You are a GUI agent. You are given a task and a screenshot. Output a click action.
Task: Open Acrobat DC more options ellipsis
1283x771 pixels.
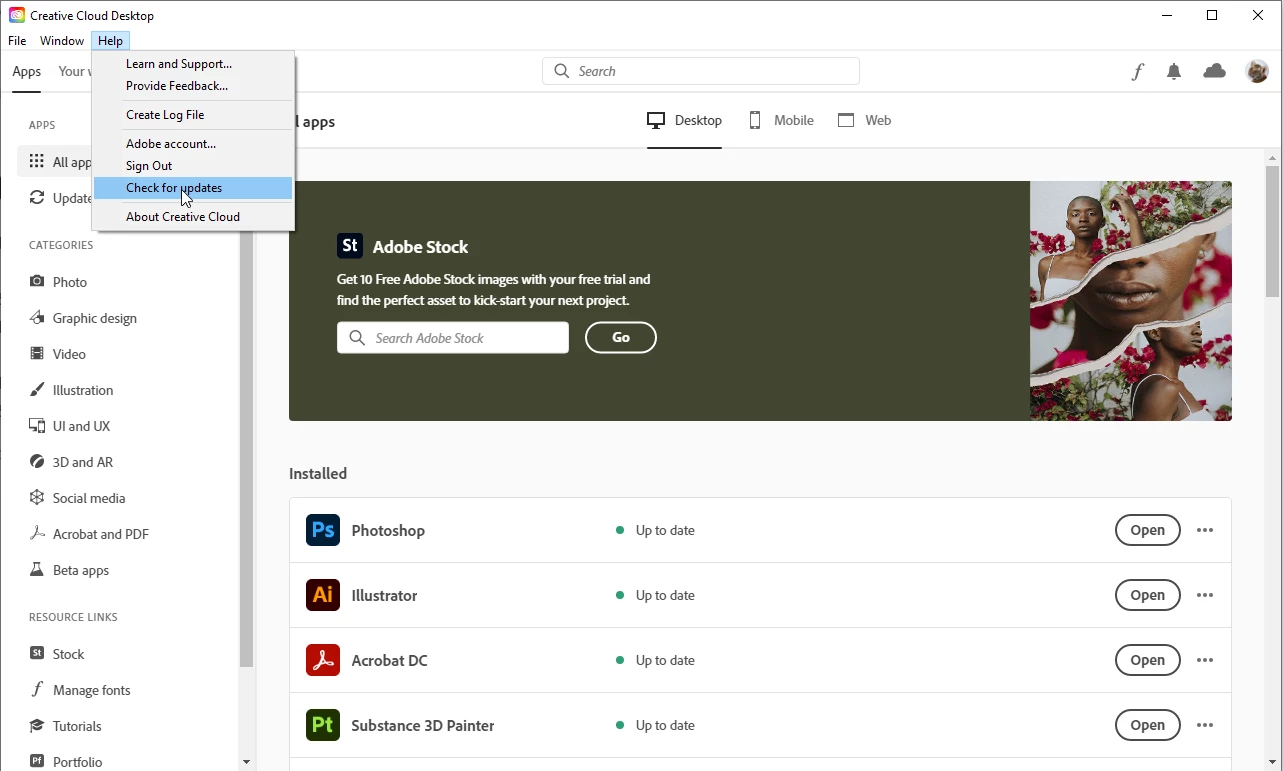coord(1205,660)
